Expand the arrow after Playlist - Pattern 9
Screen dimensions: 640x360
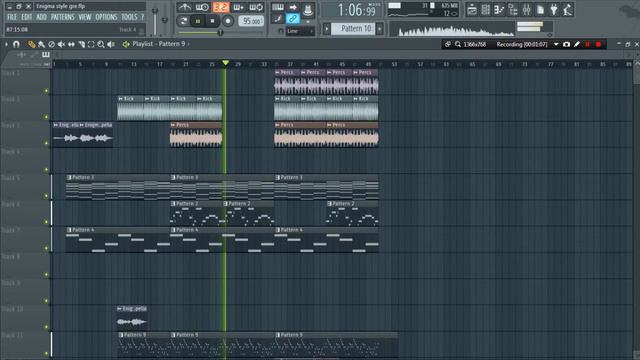pos(189,44)
